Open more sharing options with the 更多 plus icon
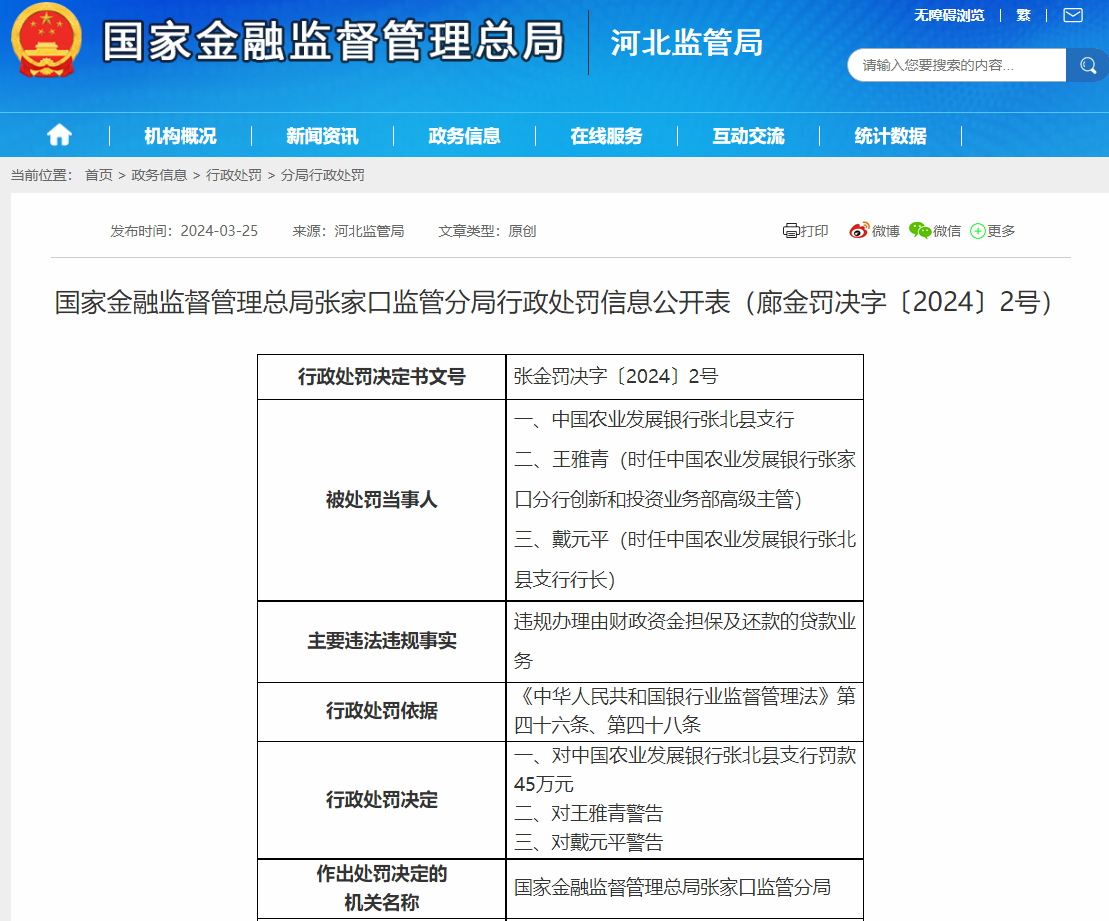 977,230
